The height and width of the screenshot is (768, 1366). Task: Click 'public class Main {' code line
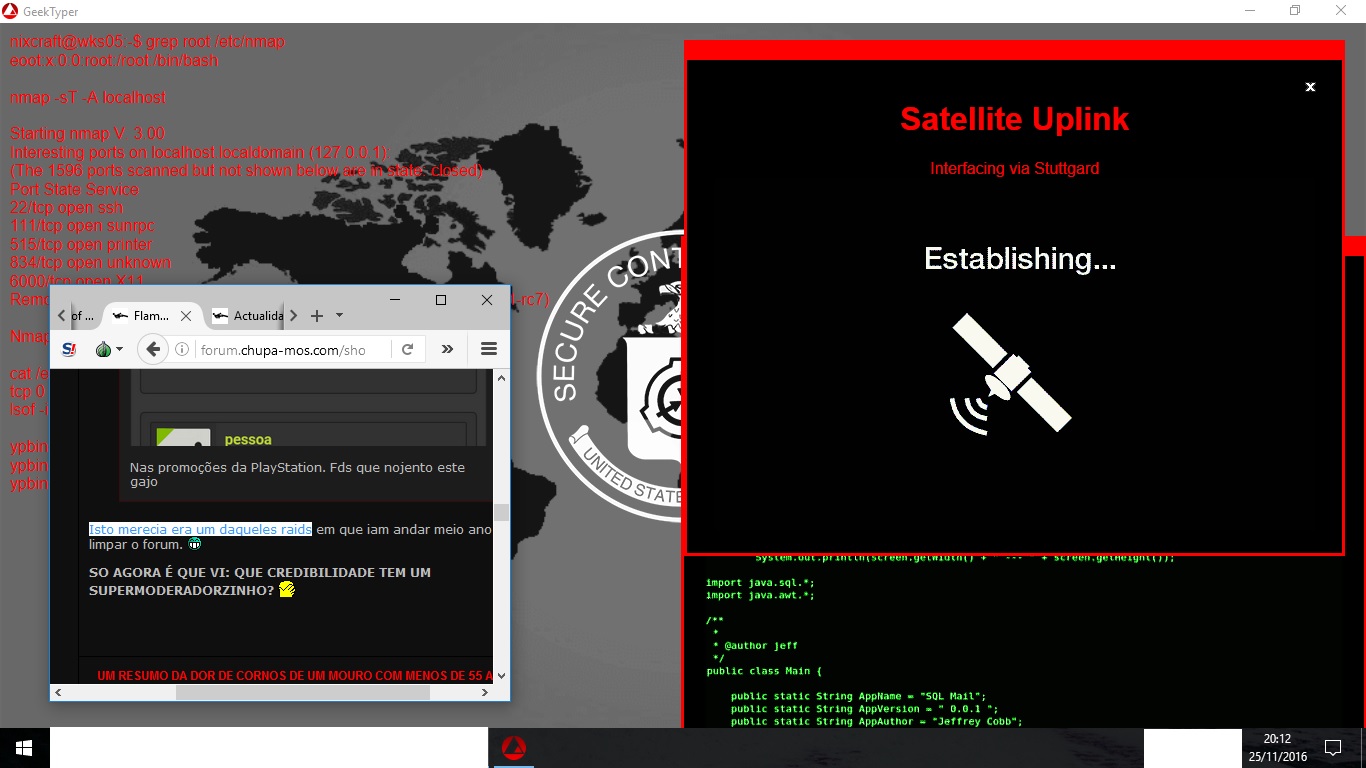tap(764, 671)
